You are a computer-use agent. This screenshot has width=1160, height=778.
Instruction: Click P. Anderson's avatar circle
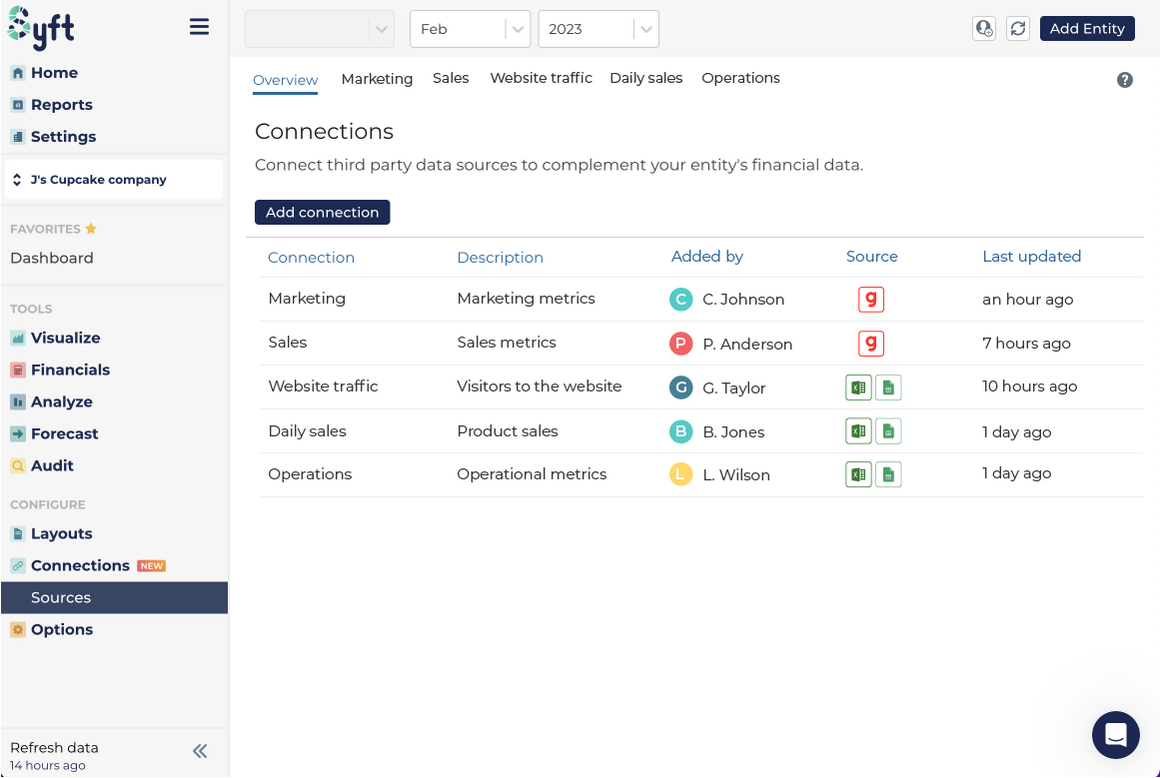point(681,344)
